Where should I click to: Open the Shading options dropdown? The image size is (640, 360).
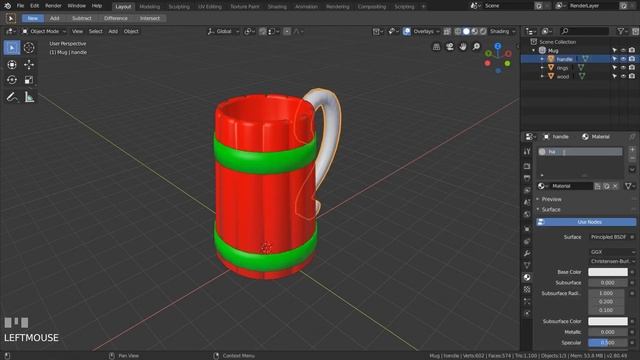tap(502, 31)
